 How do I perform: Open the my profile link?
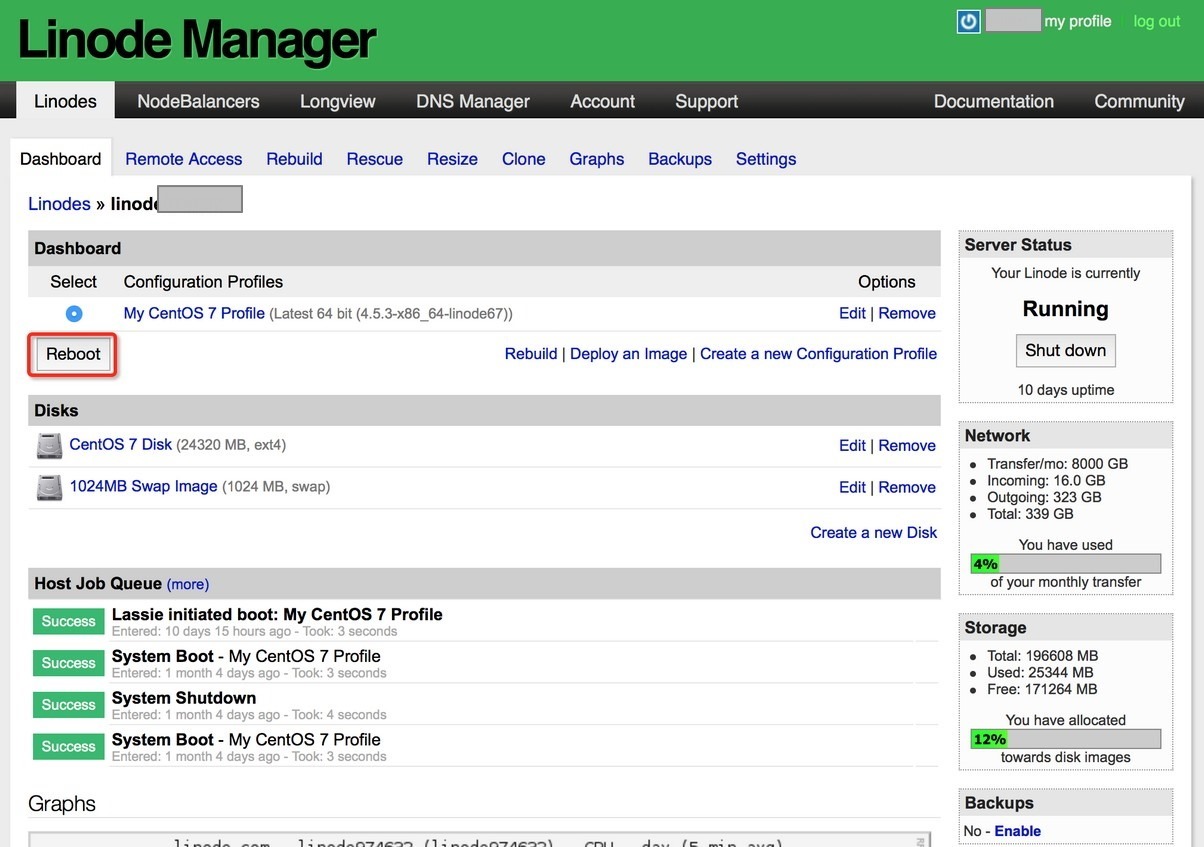(1078, 21)
